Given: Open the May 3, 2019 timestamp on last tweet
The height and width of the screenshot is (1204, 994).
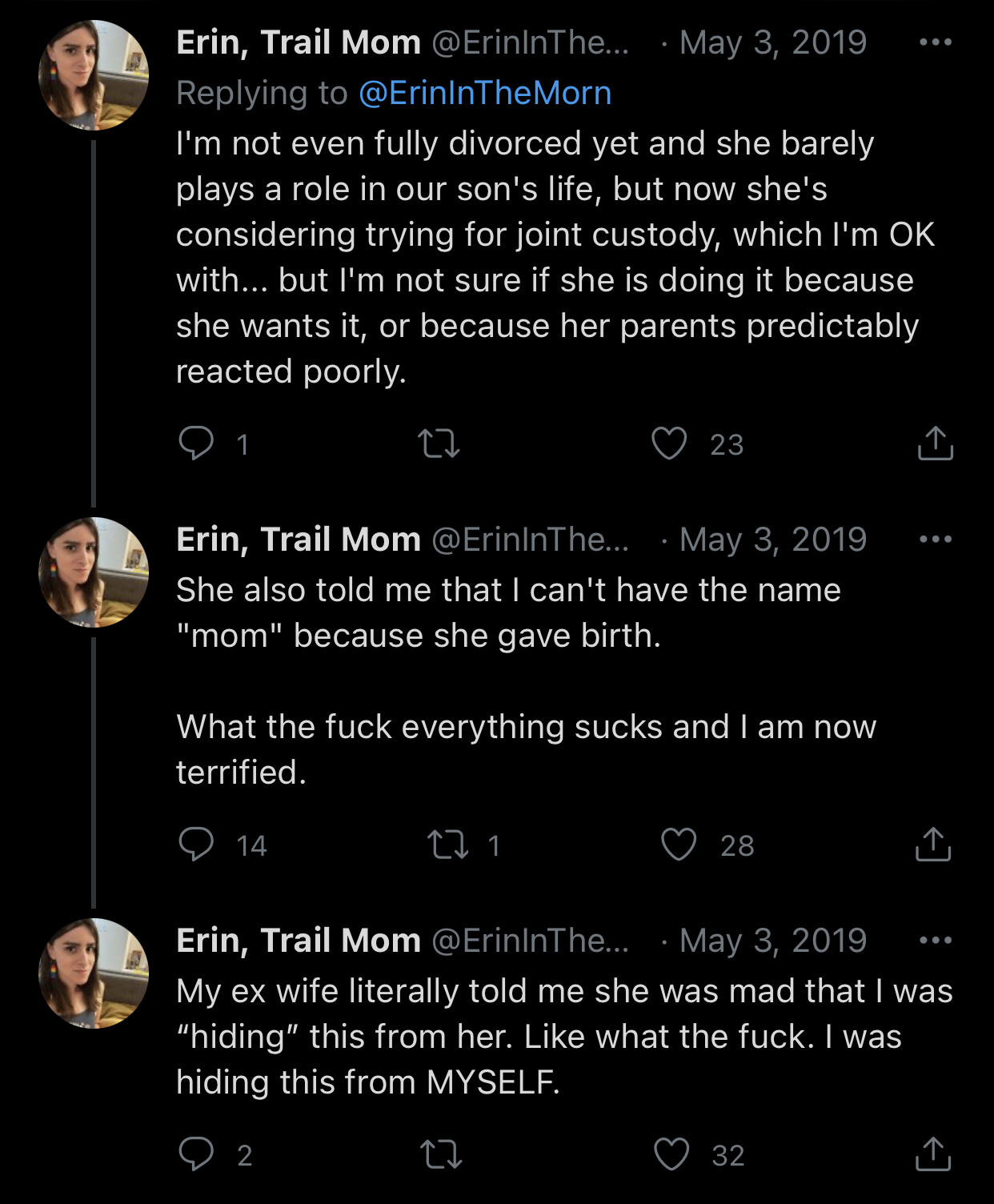Looking at the screenshot, I should pyautogui.click(x=772, y=941).
